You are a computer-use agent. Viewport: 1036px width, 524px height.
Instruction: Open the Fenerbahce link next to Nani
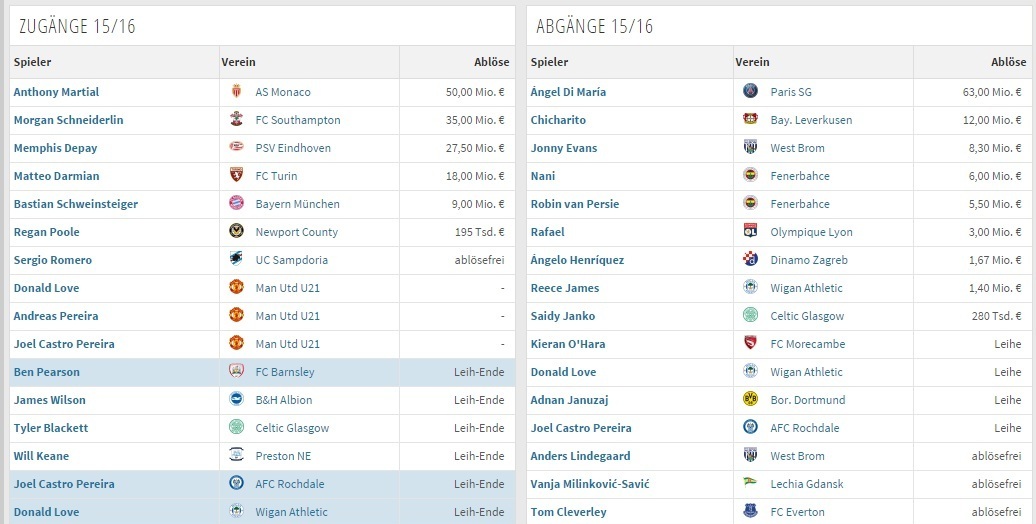800,176
